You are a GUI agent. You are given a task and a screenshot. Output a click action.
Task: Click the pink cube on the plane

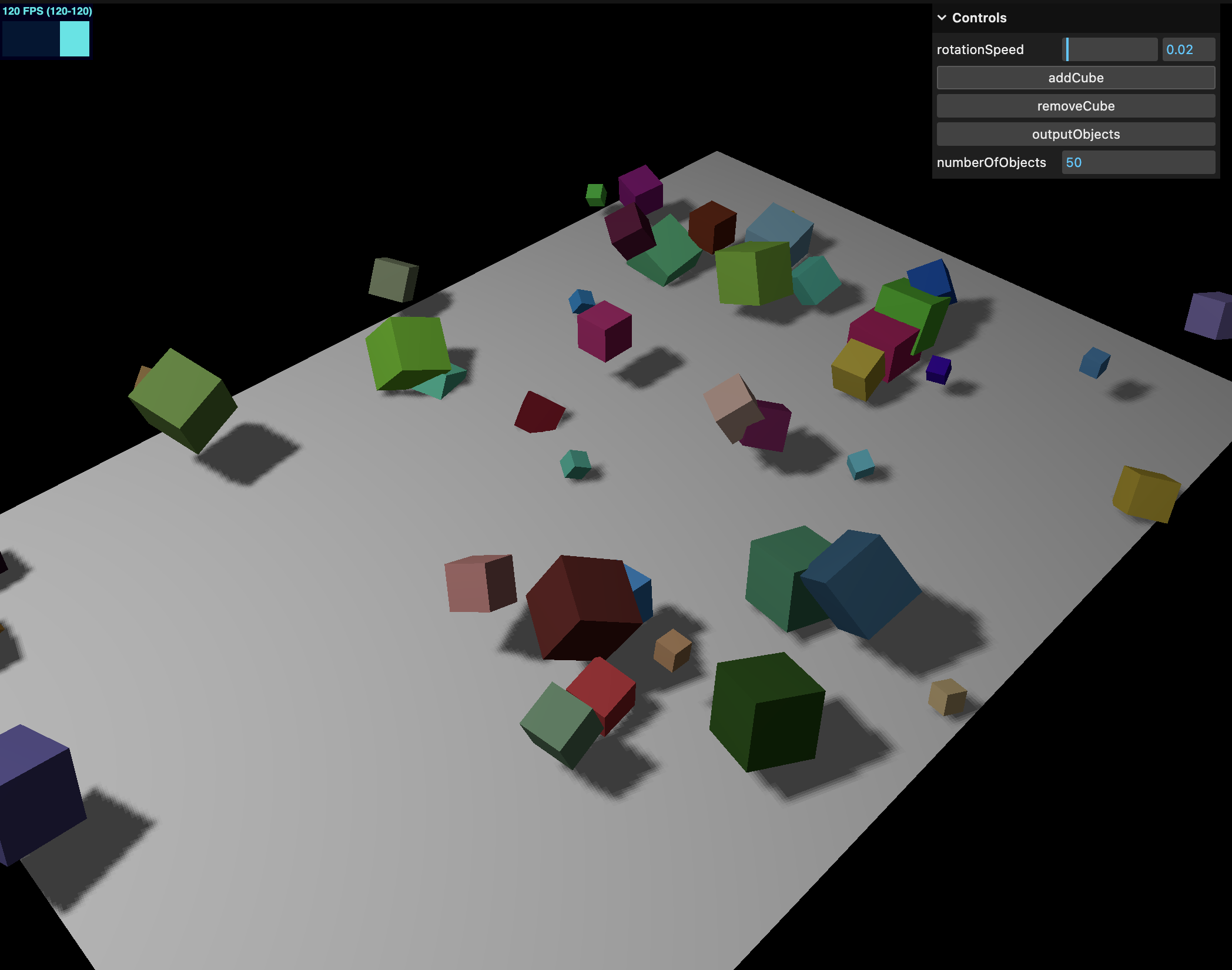pyautogui.click(x=477, y=583)
